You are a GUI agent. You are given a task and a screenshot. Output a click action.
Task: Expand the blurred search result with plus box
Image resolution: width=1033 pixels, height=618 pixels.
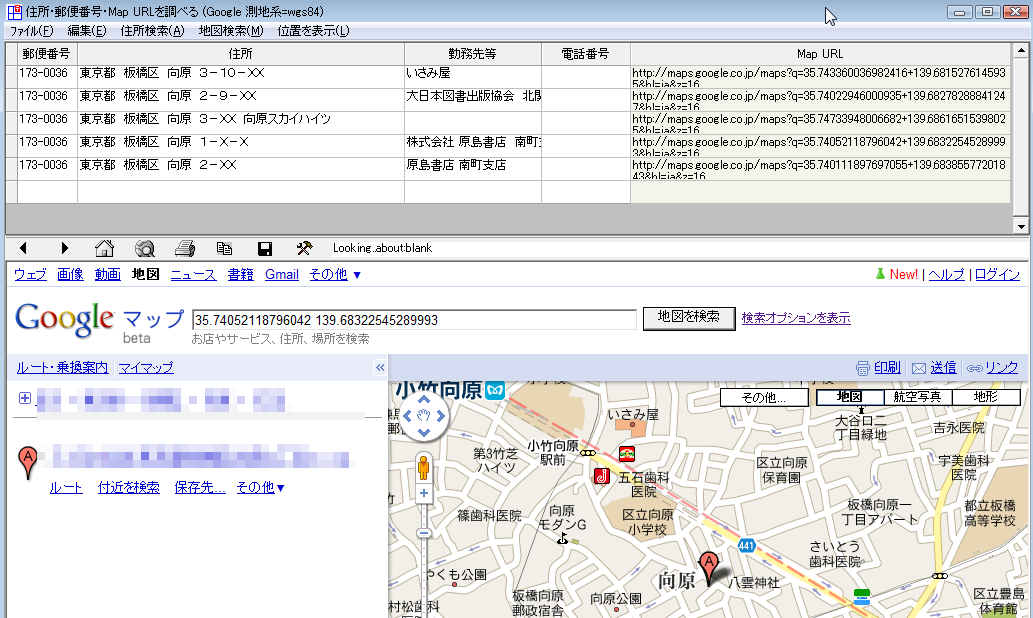(x=24, y=398)
